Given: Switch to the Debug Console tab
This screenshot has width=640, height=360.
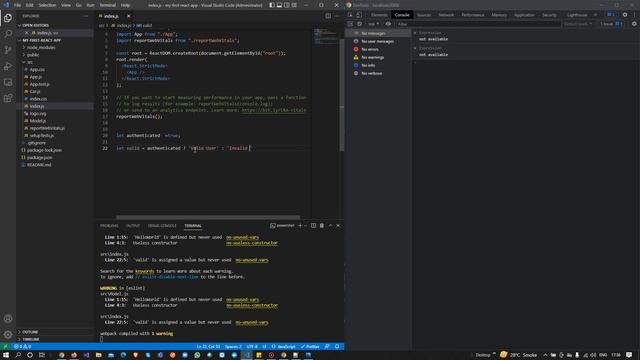Looking at the screenshot, I should [x=162, y=226].
